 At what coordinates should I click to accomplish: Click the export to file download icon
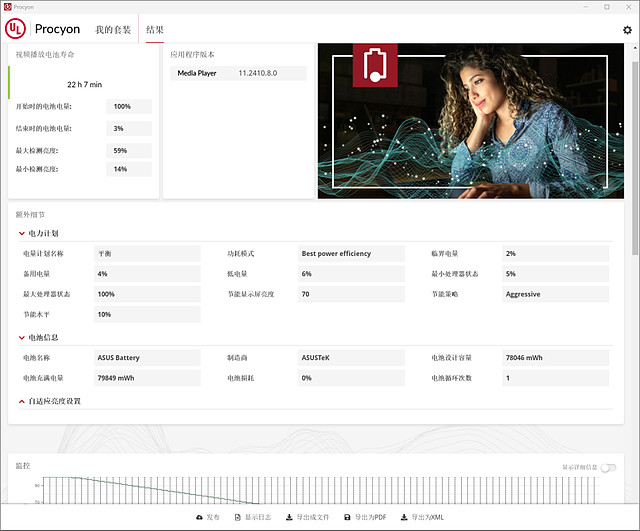(289, 517)
